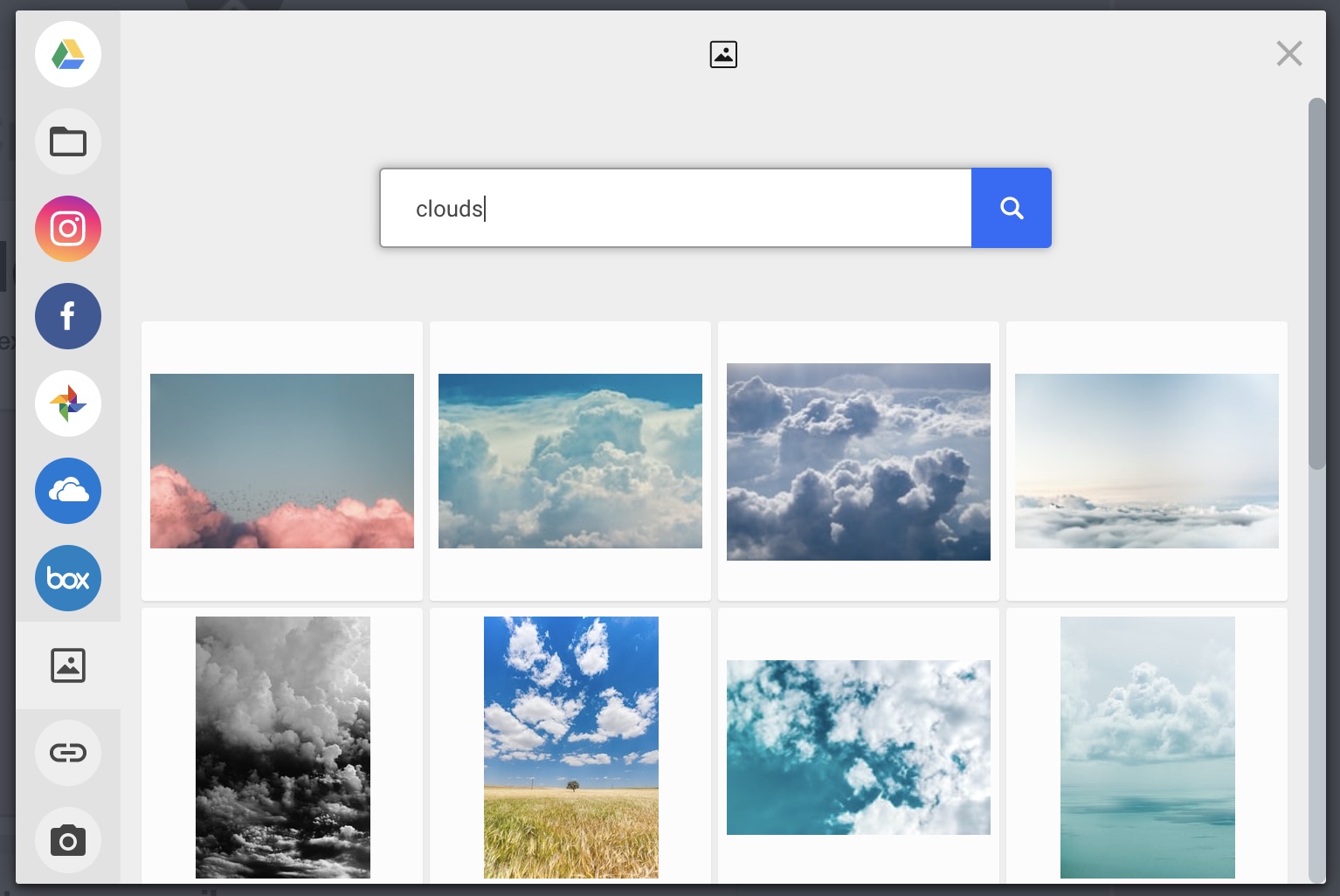This screenshot has height=896, width=1340.
Task: Select the OneDrive cloud source
Action: [x=68, y=491]
